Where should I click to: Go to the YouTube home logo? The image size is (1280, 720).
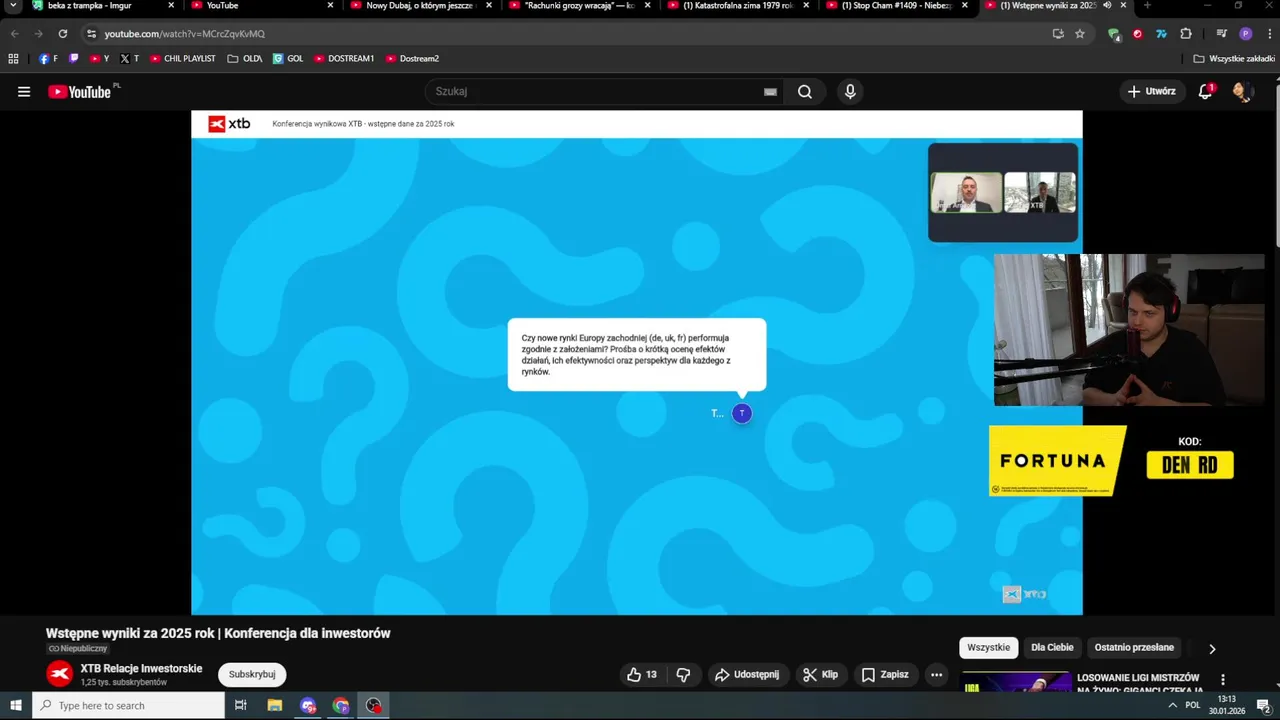[79, 92]
